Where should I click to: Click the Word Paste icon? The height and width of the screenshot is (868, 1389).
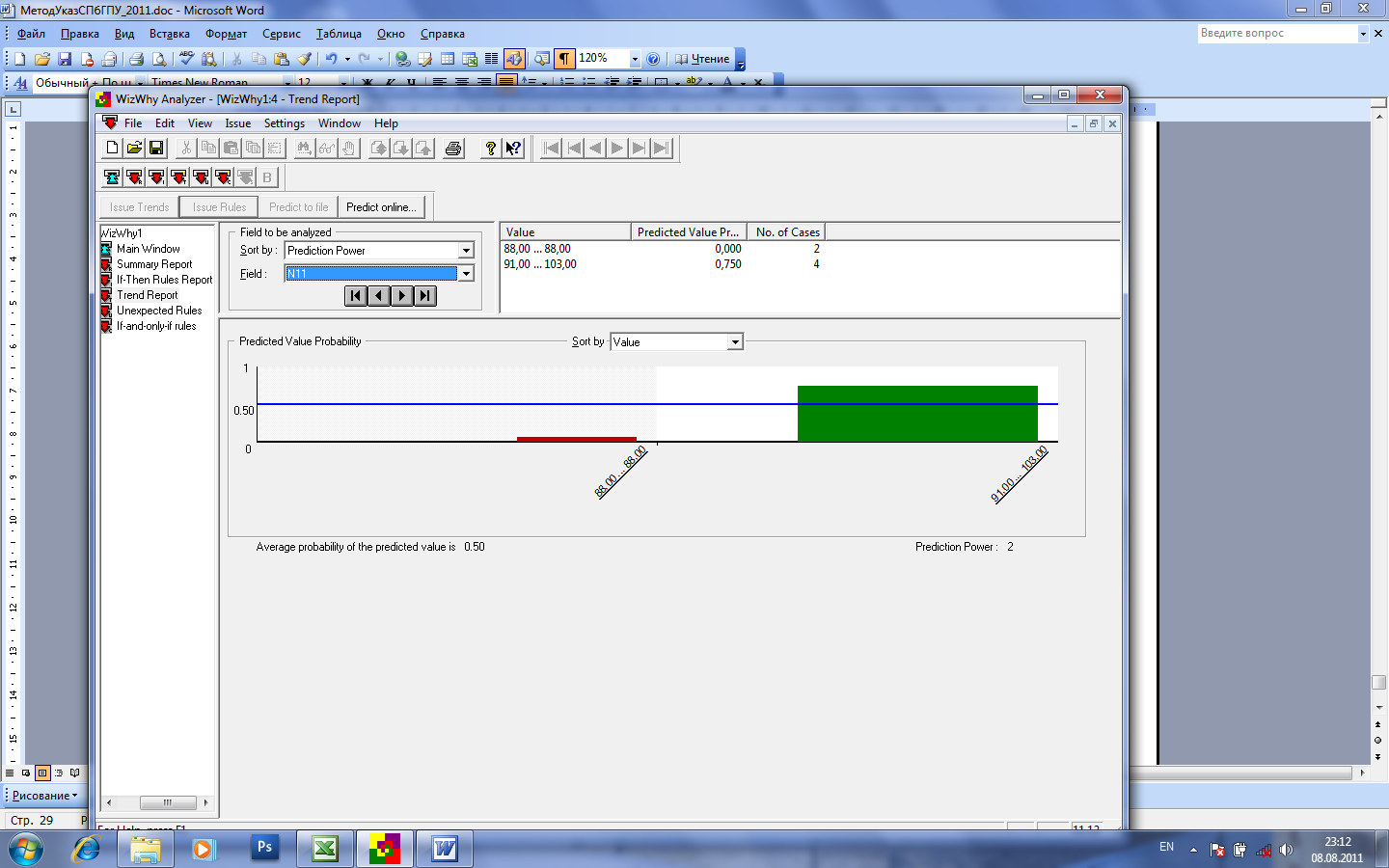(282, 59)
